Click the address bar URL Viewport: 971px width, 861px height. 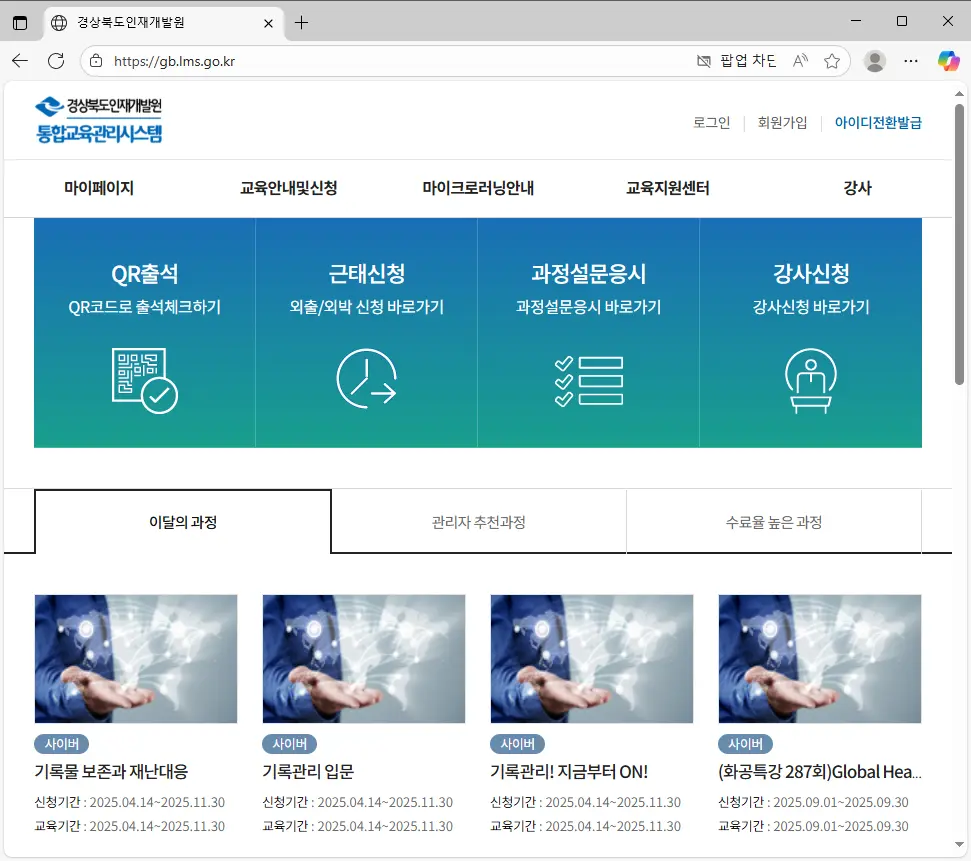pos(175,61)
